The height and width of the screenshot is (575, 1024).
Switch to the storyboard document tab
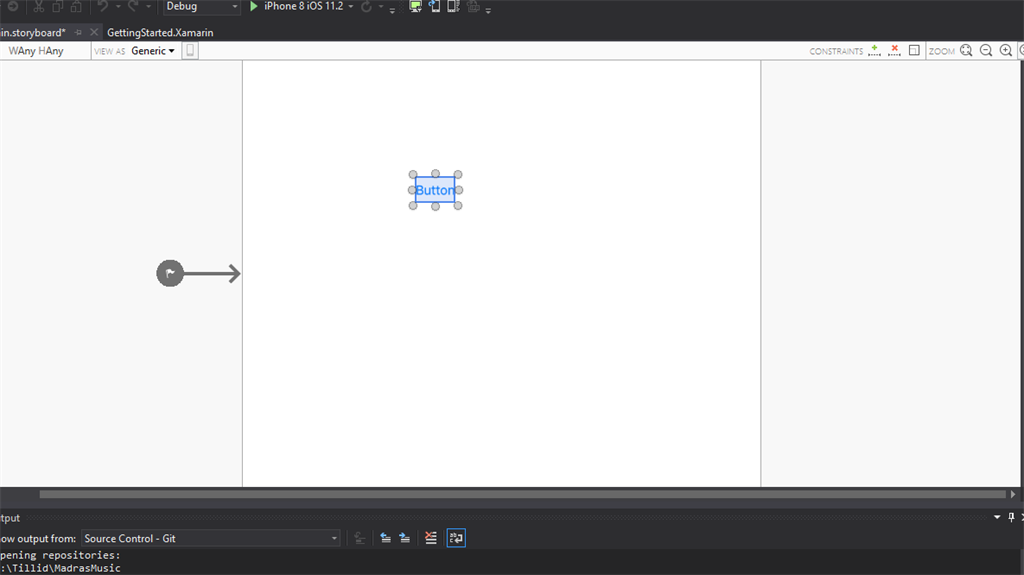click(33, 33)
